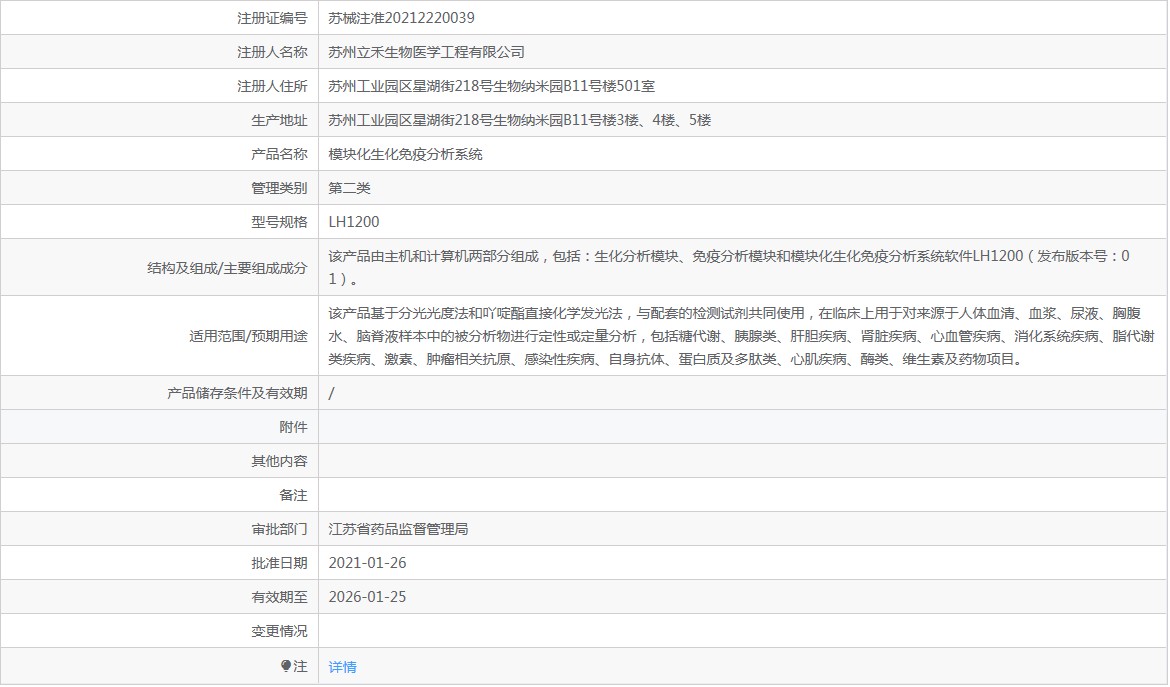The width and height of the screenshot is (1170, 687).
Task: Click the 产品储存条件及有效期 label
Action: [237, 393]
